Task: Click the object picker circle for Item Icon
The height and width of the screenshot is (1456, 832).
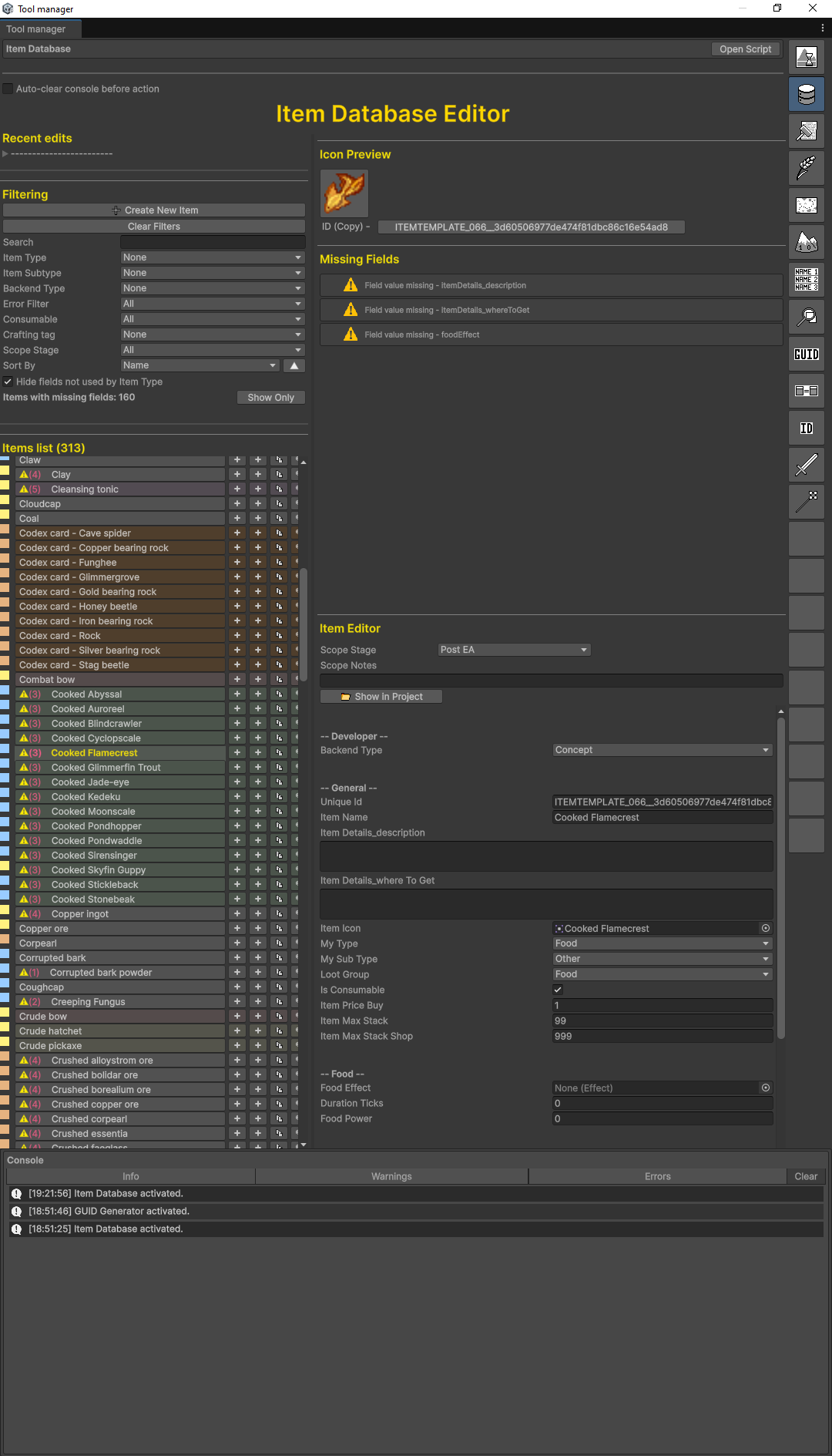Action: point(766,929)
